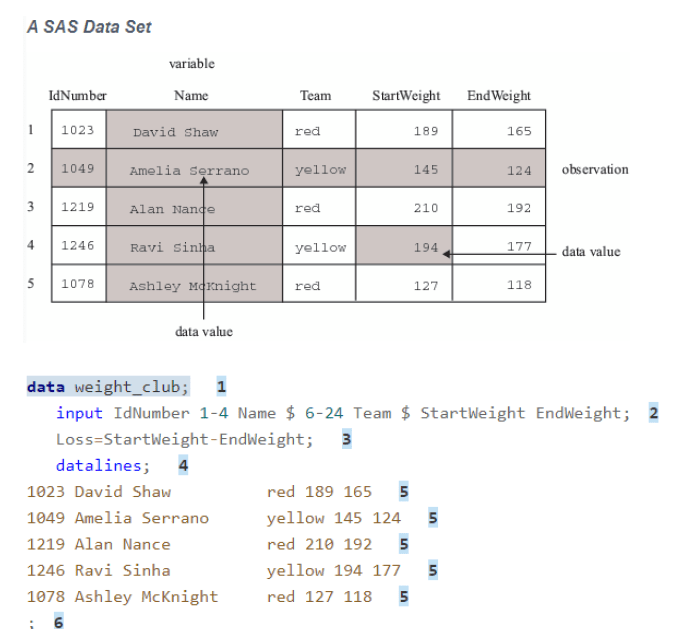Screen dimensions: 676x629
Task: Click the 'input' keyword in the code
Action: click(79, 413)
